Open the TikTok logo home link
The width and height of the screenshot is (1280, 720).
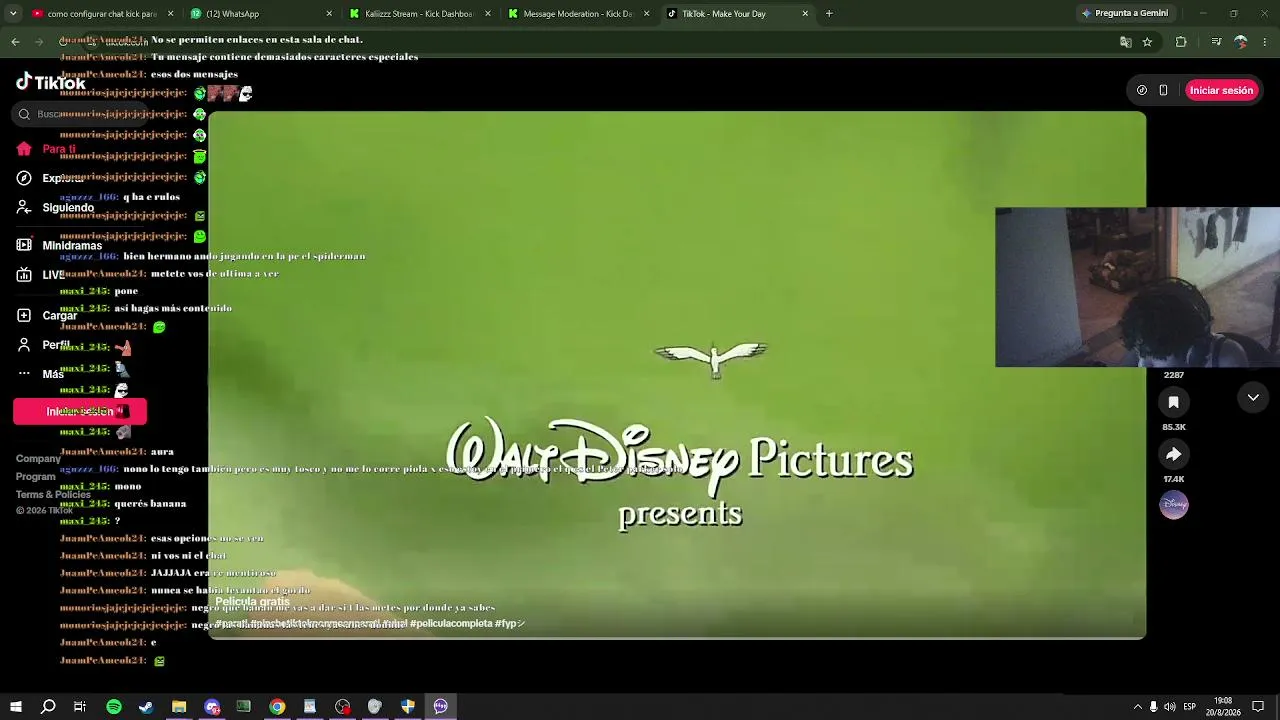coord(50,83)
